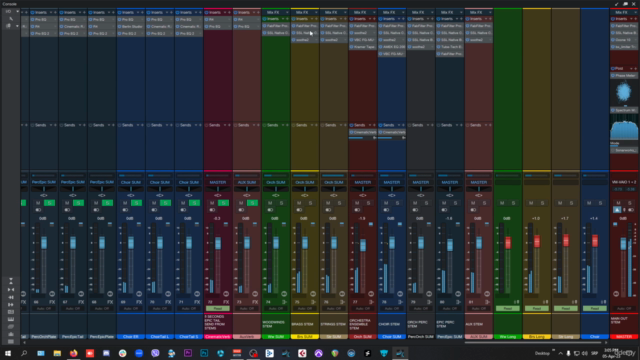Add a send with plus on Choir ER channel
The image size is (640, 360).
(x=142, y=125)
